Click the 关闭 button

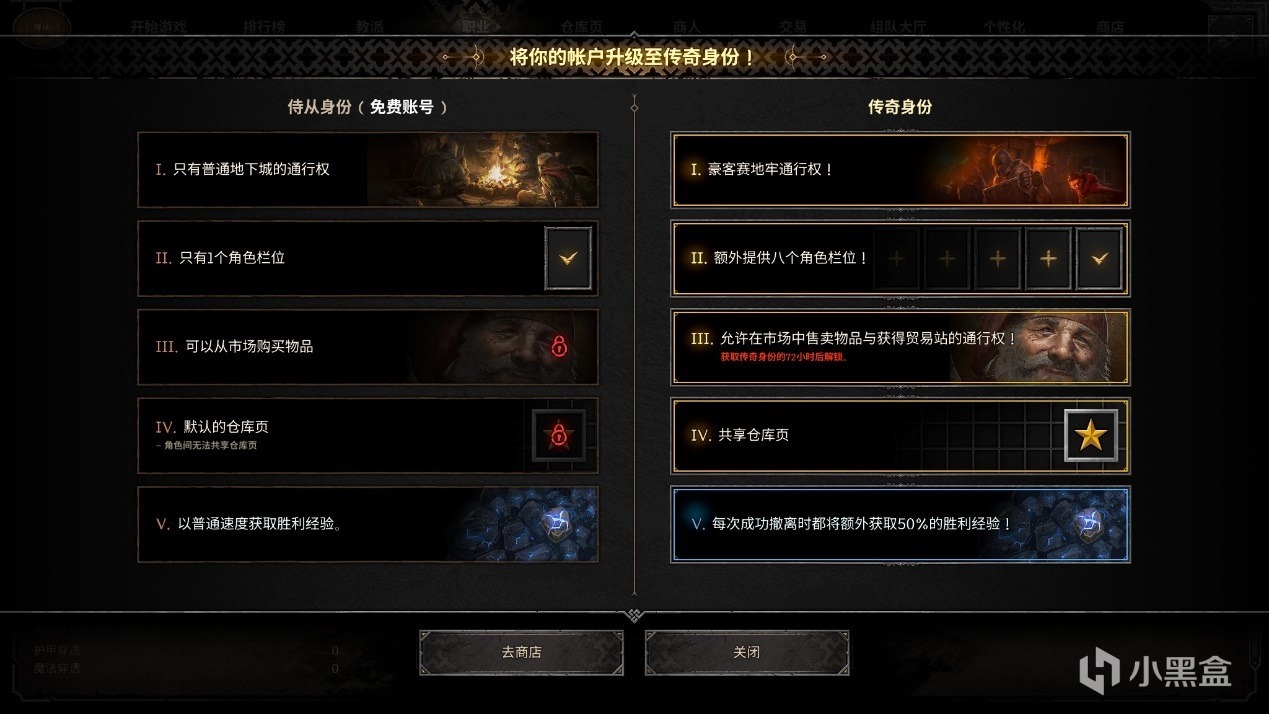tap(747, 652)
